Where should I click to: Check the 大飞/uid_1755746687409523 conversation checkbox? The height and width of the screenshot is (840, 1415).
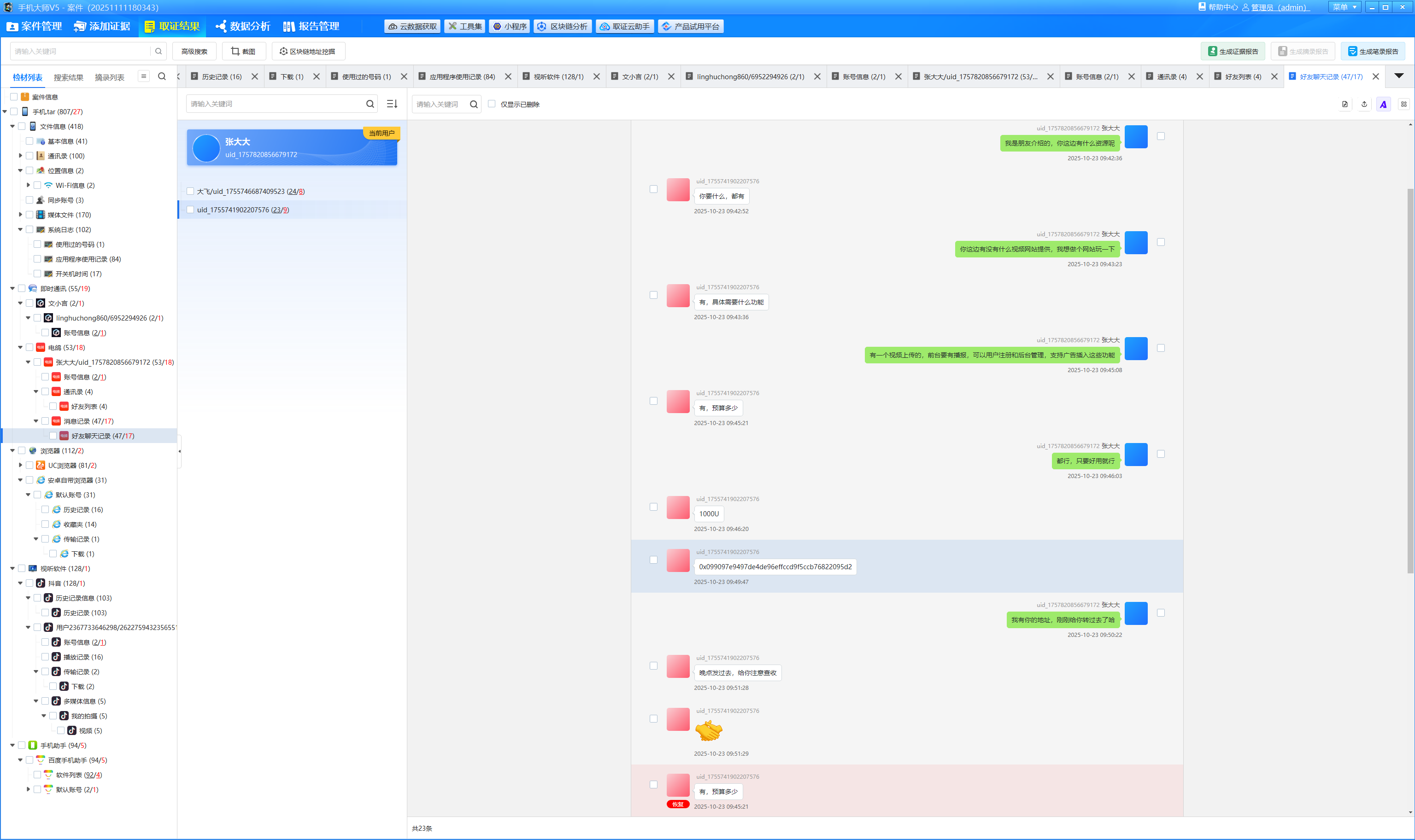[x=190, y=191]
